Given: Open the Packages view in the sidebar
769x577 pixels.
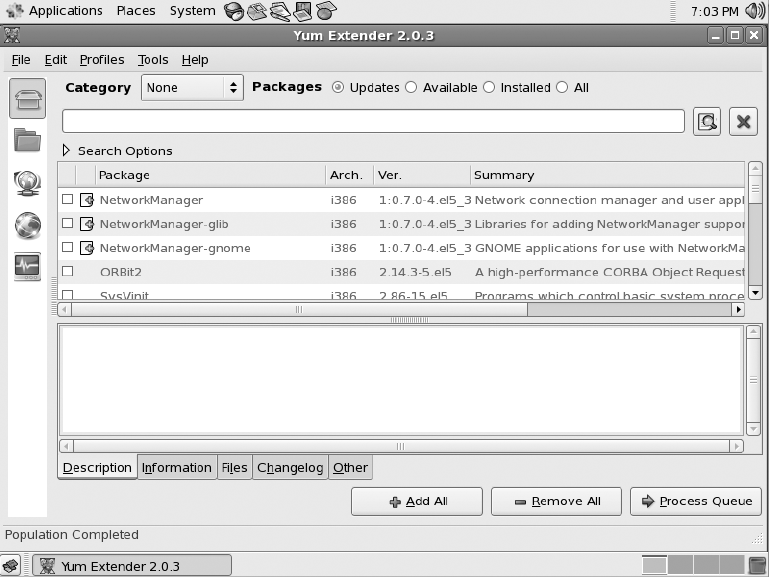Looking at the screenshot, I should (x=27, y=99).
